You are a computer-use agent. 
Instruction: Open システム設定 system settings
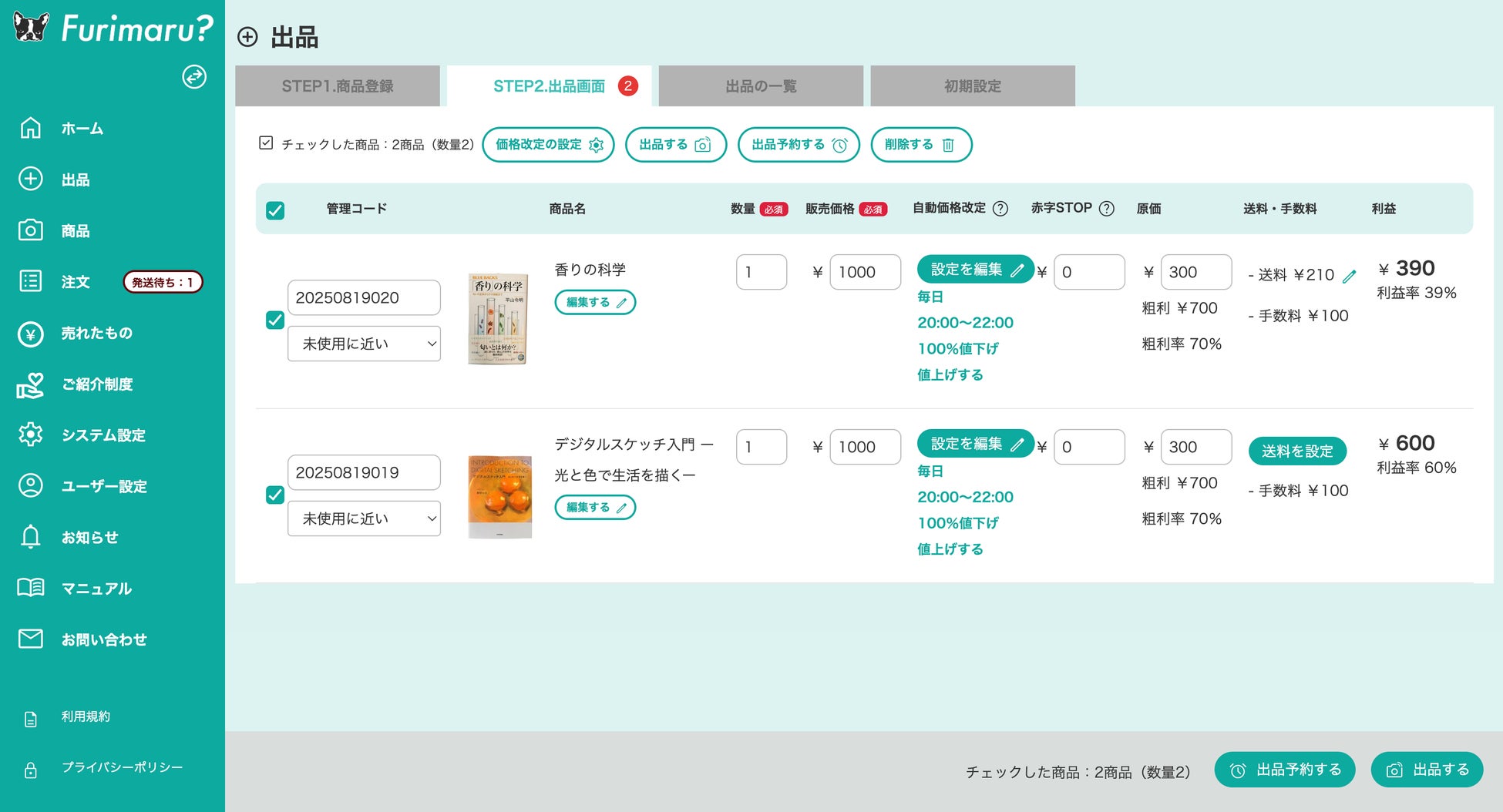(103, 435)
